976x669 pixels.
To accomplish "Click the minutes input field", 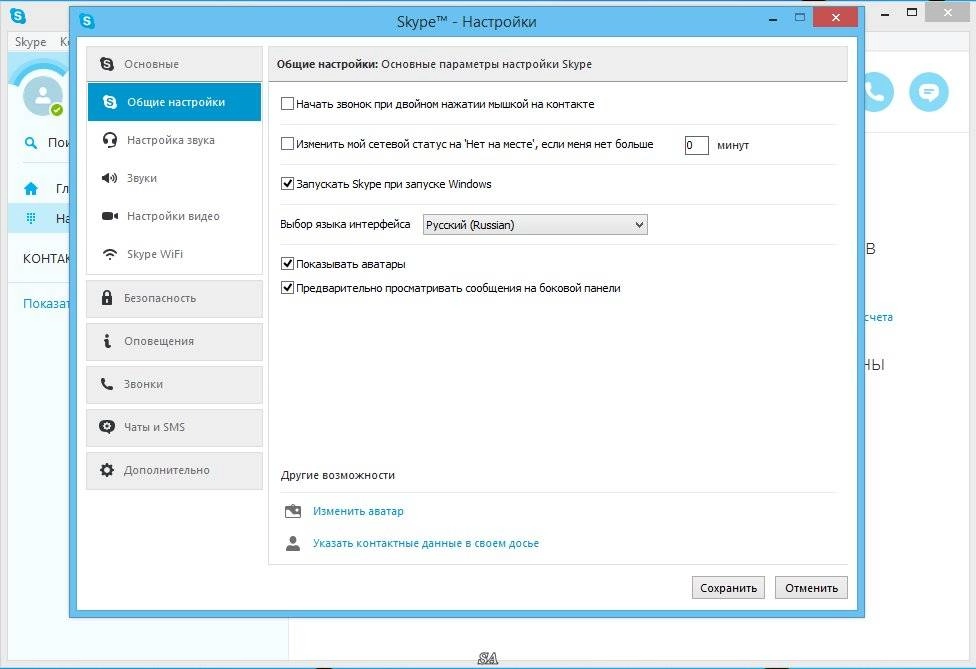I will click(697, 145).
